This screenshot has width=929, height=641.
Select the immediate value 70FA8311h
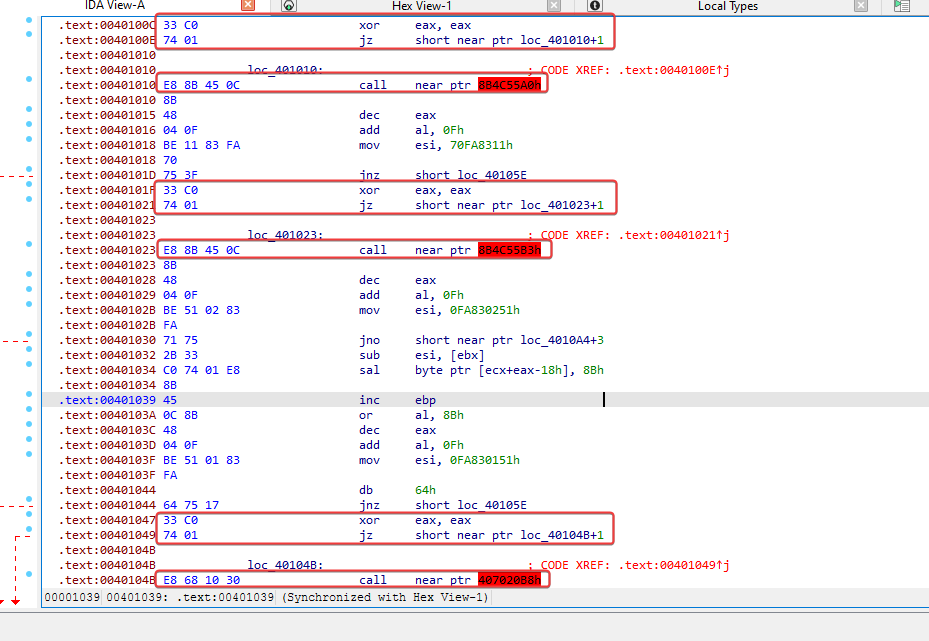(482, 145)
